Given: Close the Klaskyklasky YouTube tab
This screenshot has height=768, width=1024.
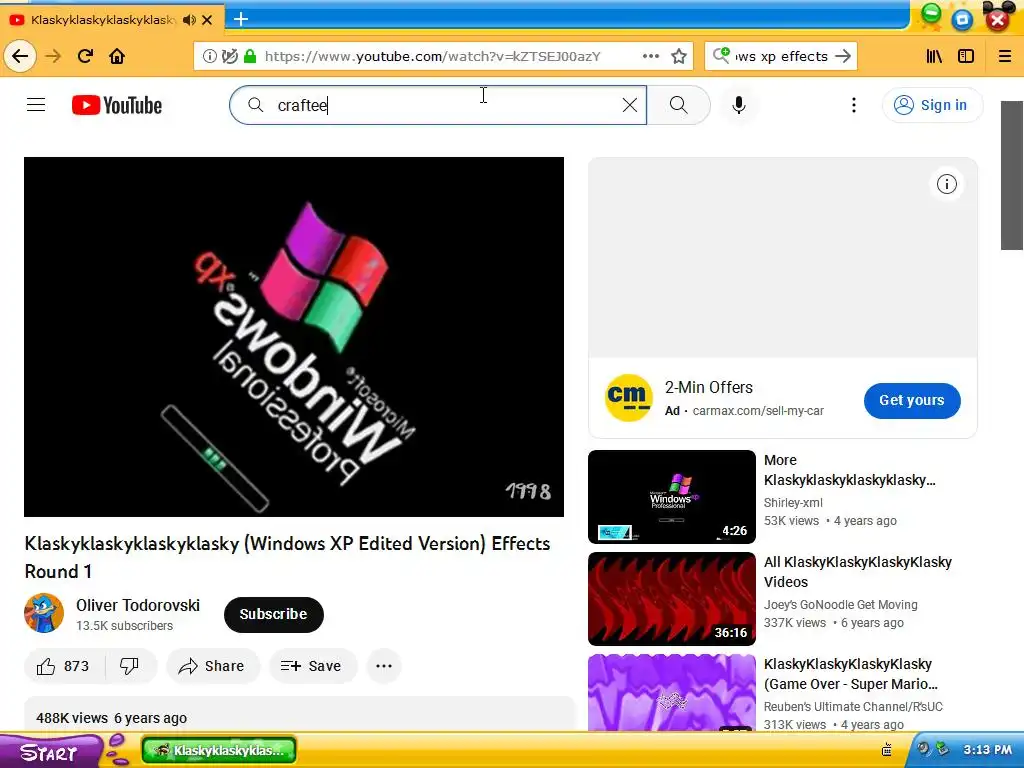Looking at the screenshot, I should pyautogui.click(x=207, y=20).
